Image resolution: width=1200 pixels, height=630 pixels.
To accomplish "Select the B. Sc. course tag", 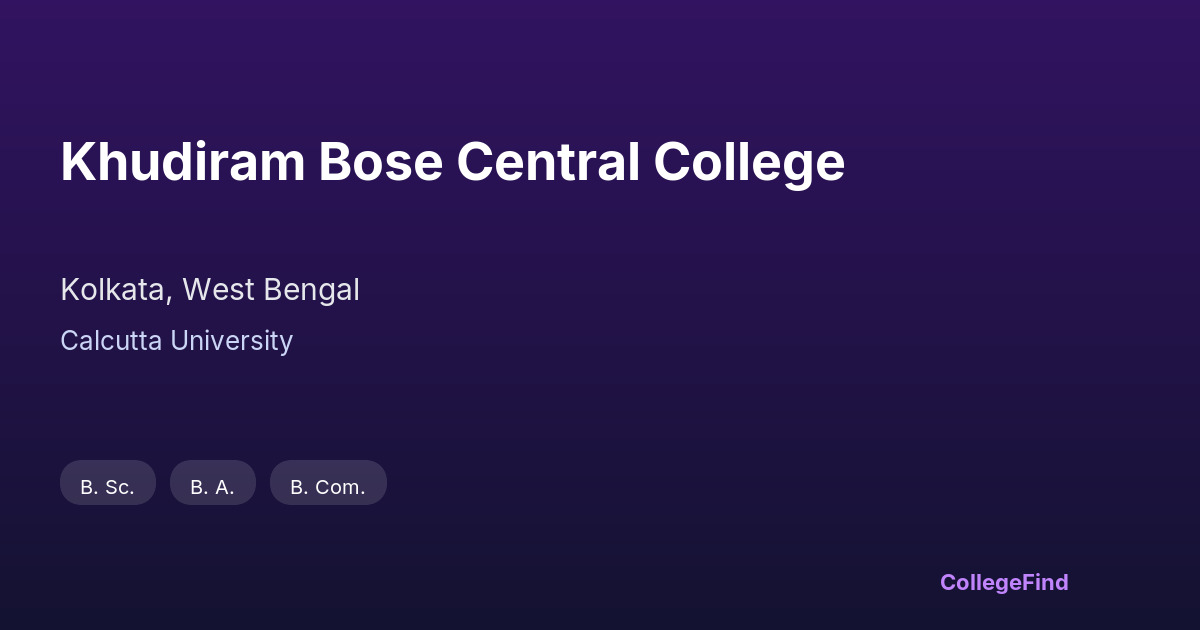I will point(108,487).
